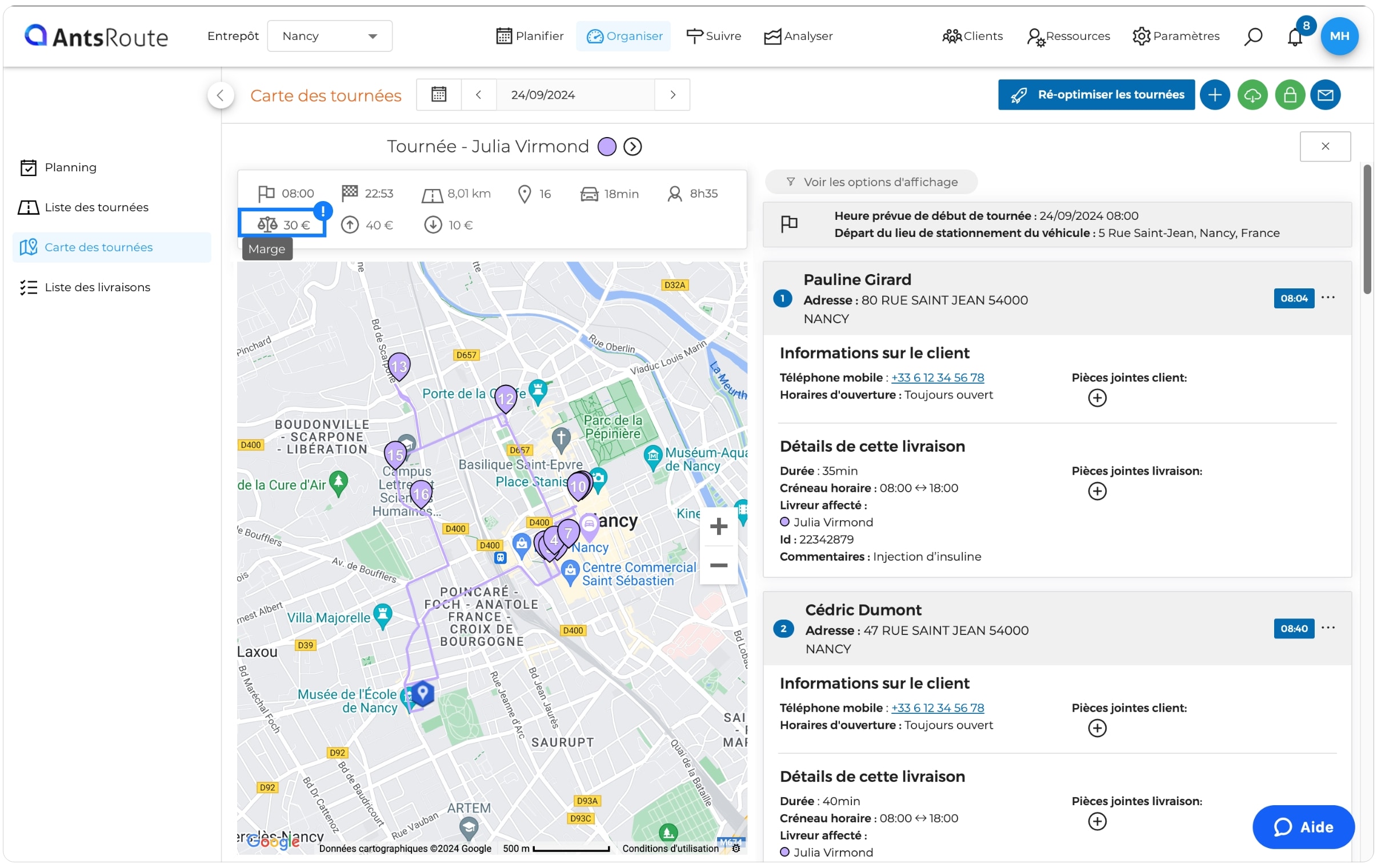Click the 8h35 working time icon

[675, 194]
